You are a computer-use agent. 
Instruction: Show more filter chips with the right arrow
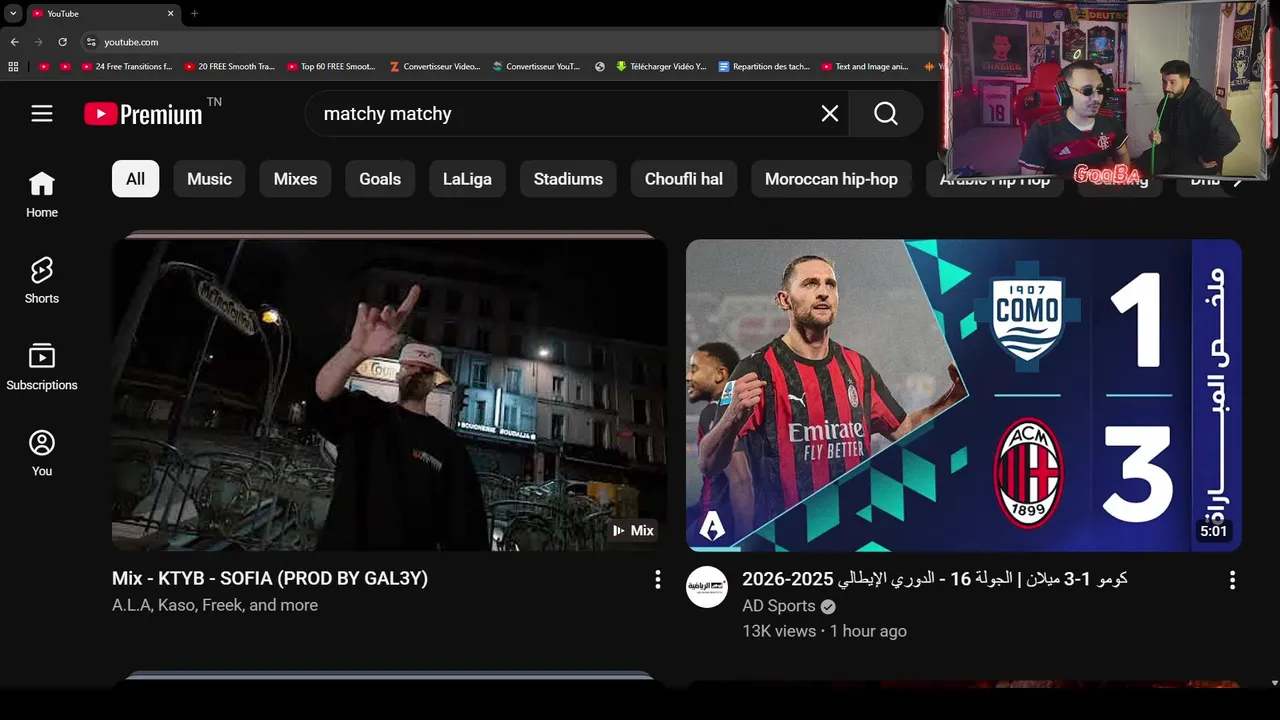[x=1237, y=181]
